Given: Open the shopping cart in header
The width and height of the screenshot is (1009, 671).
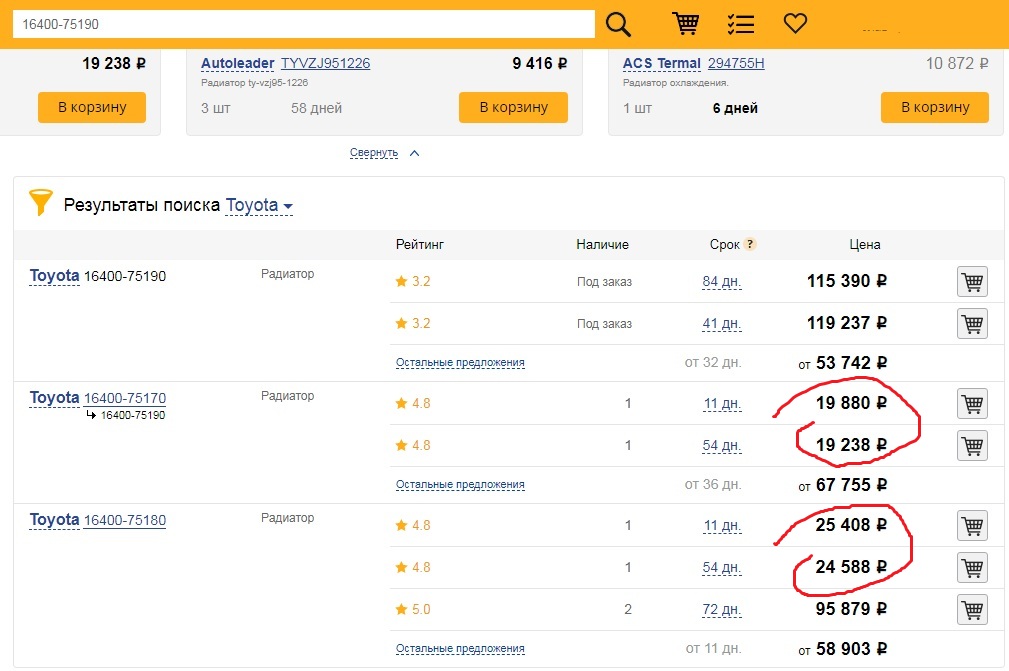Looking at the screenshot, I should 686,24.
